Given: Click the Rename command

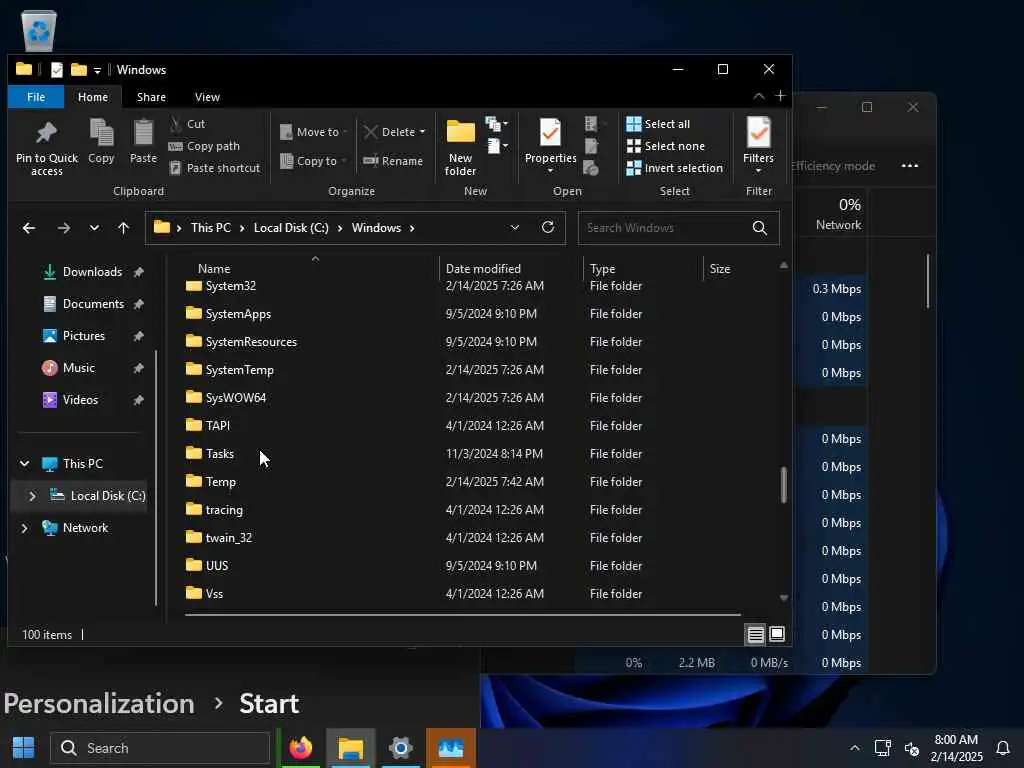Looking at the screenshot, I should click(x=393, y=161).
